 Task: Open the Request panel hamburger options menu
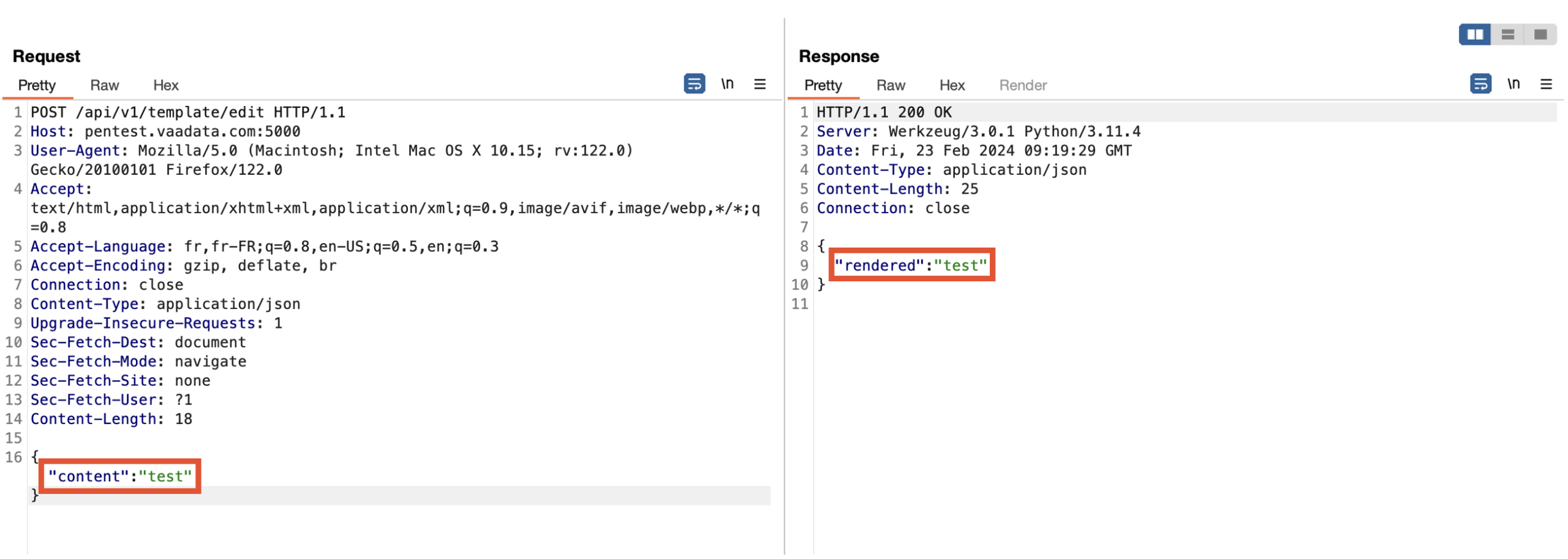pos(759,84)
